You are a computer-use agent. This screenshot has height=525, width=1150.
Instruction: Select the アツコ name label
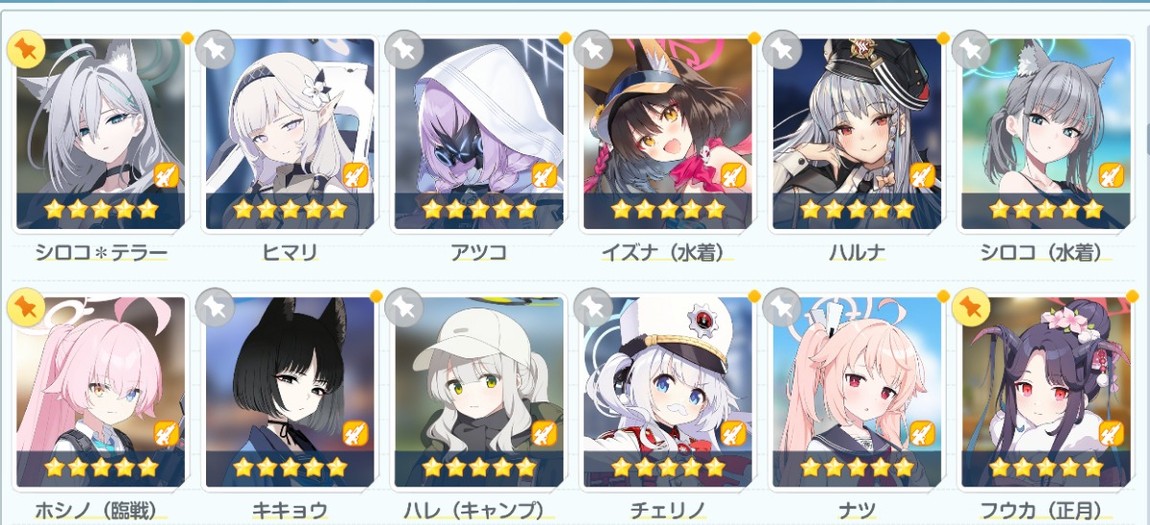479,253
